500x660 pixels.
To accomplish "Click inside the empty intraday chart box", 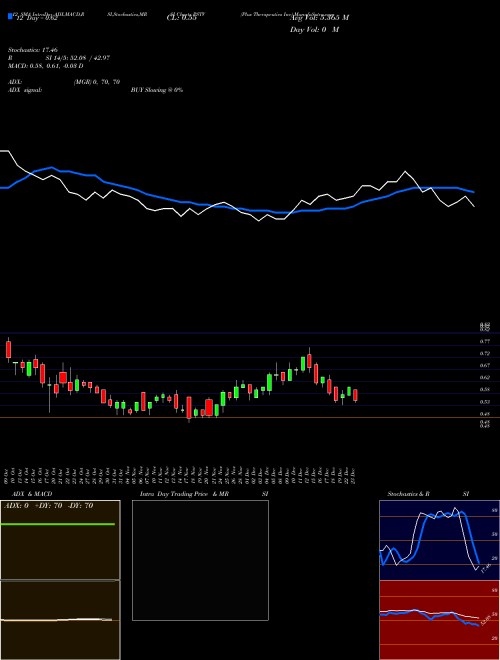I will pos(200,560).
